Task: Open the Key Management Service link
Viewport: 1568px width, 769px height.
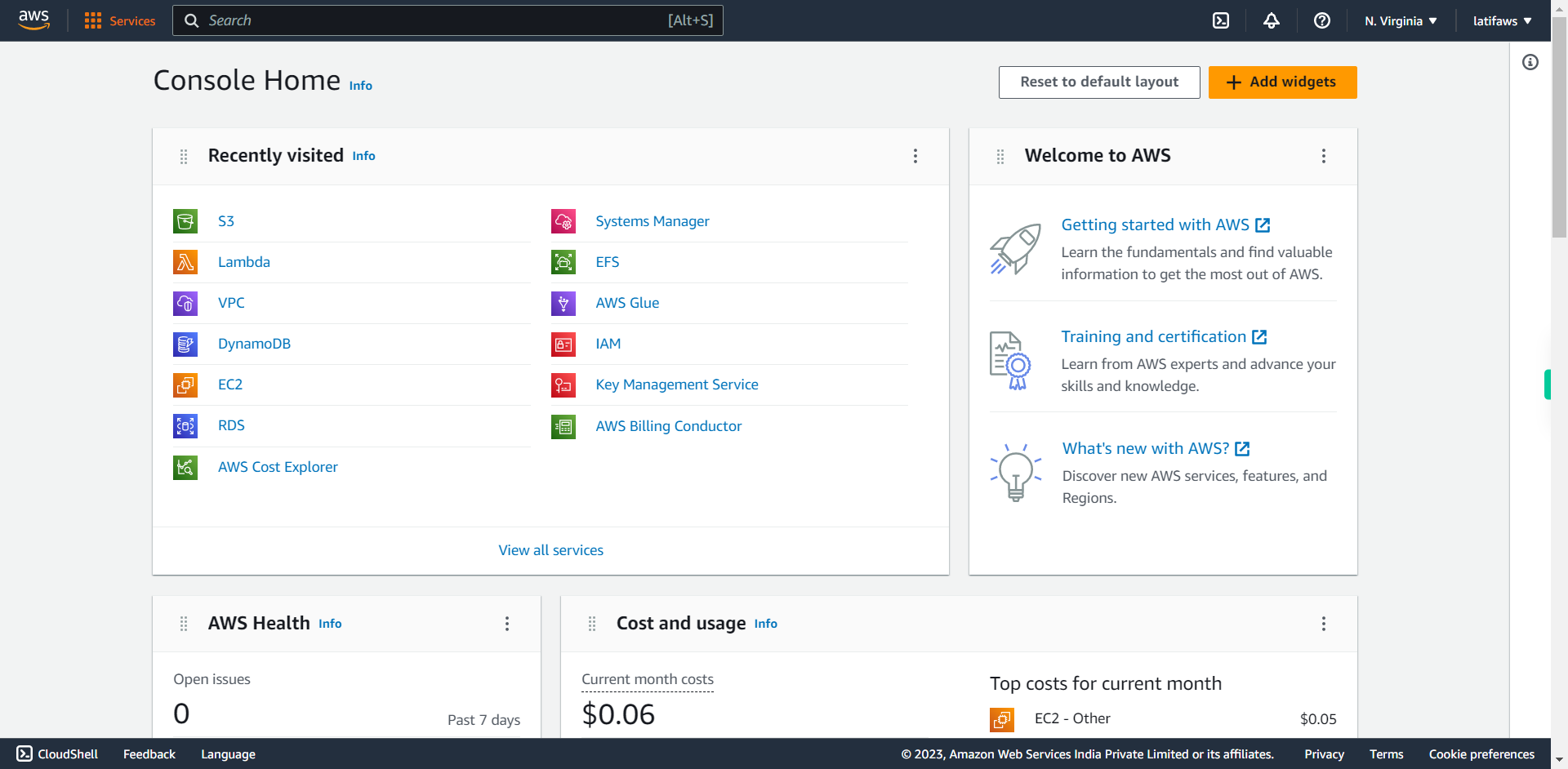Action: (677, 384)
